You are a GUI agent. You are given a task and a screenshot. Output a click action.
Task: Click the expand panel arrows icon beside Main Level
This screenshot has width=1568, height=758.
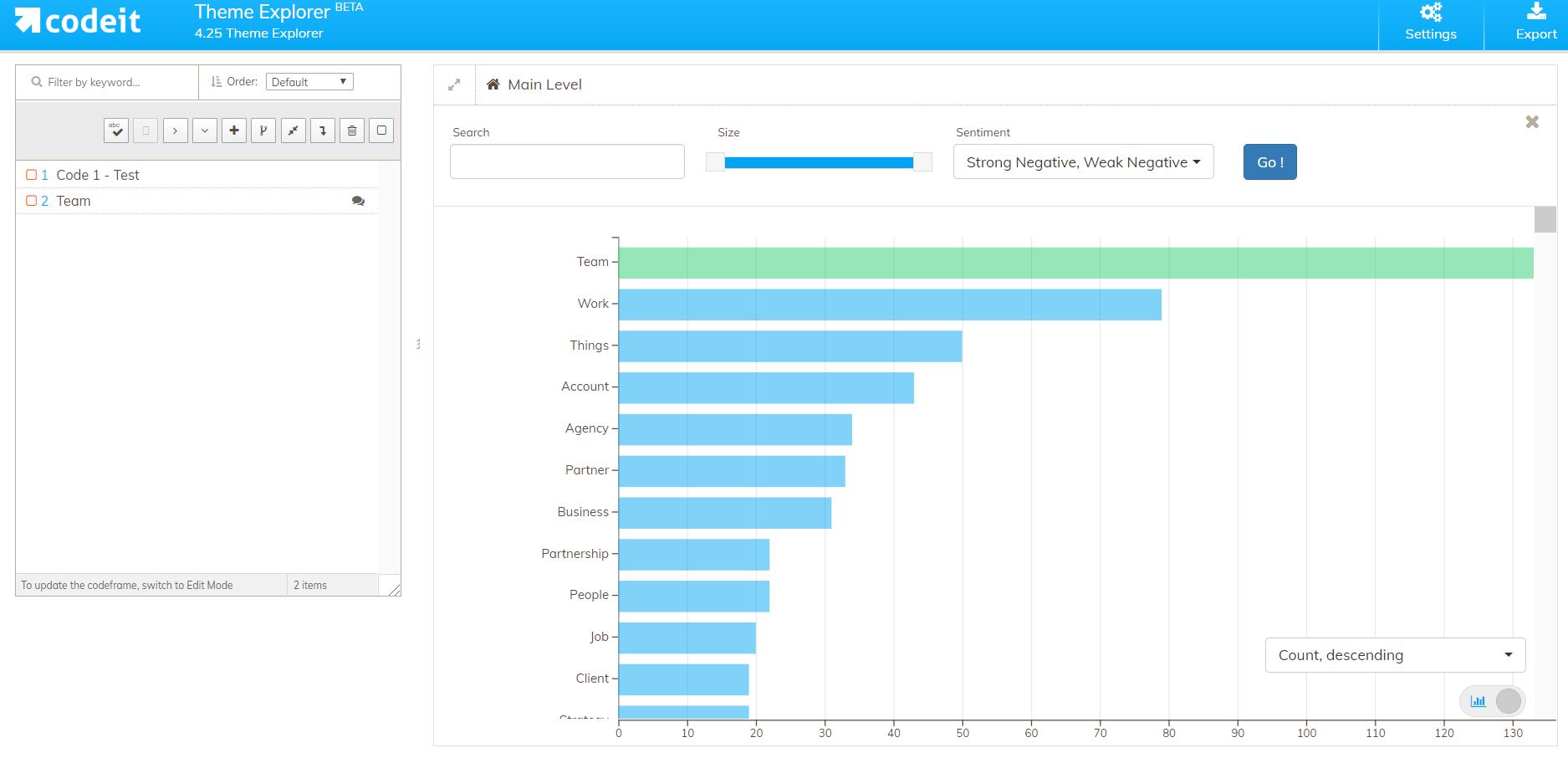click(454, 85)
